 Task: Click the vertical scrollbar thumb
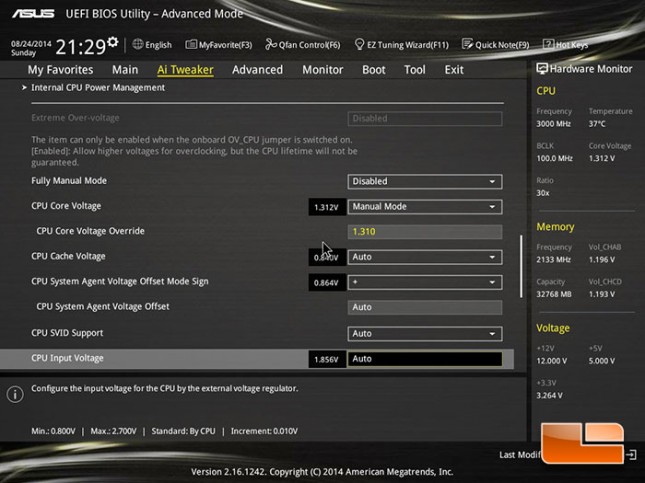tap(521, 266)
